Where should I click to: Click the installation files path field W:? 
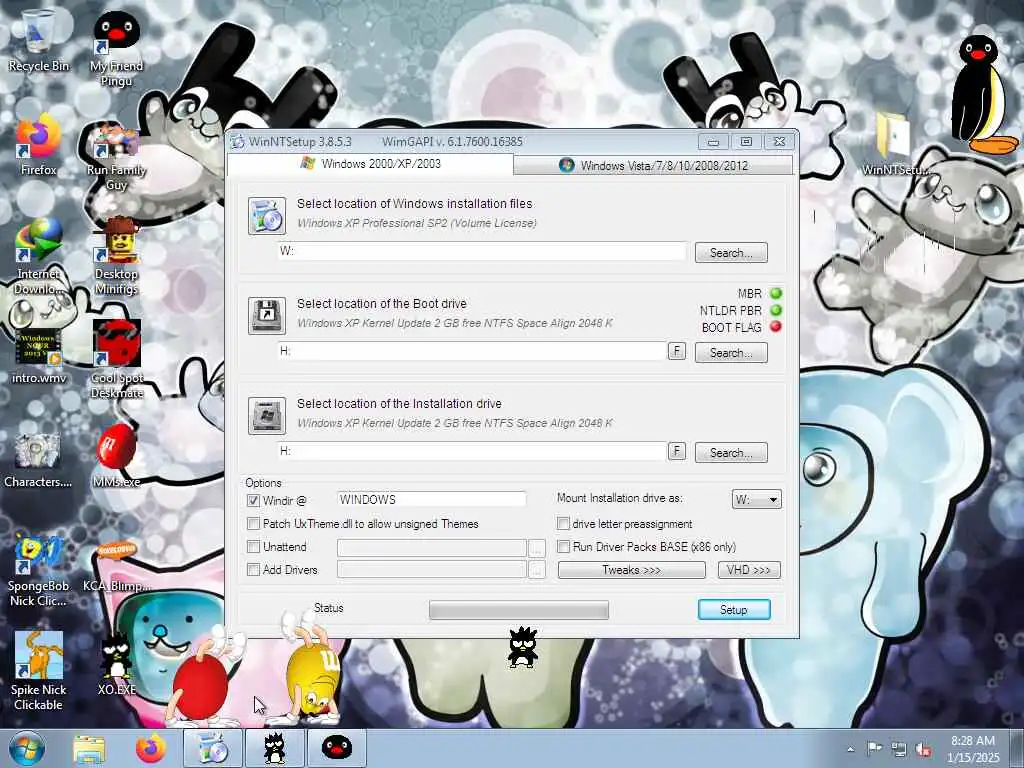(x=482, y=251)
